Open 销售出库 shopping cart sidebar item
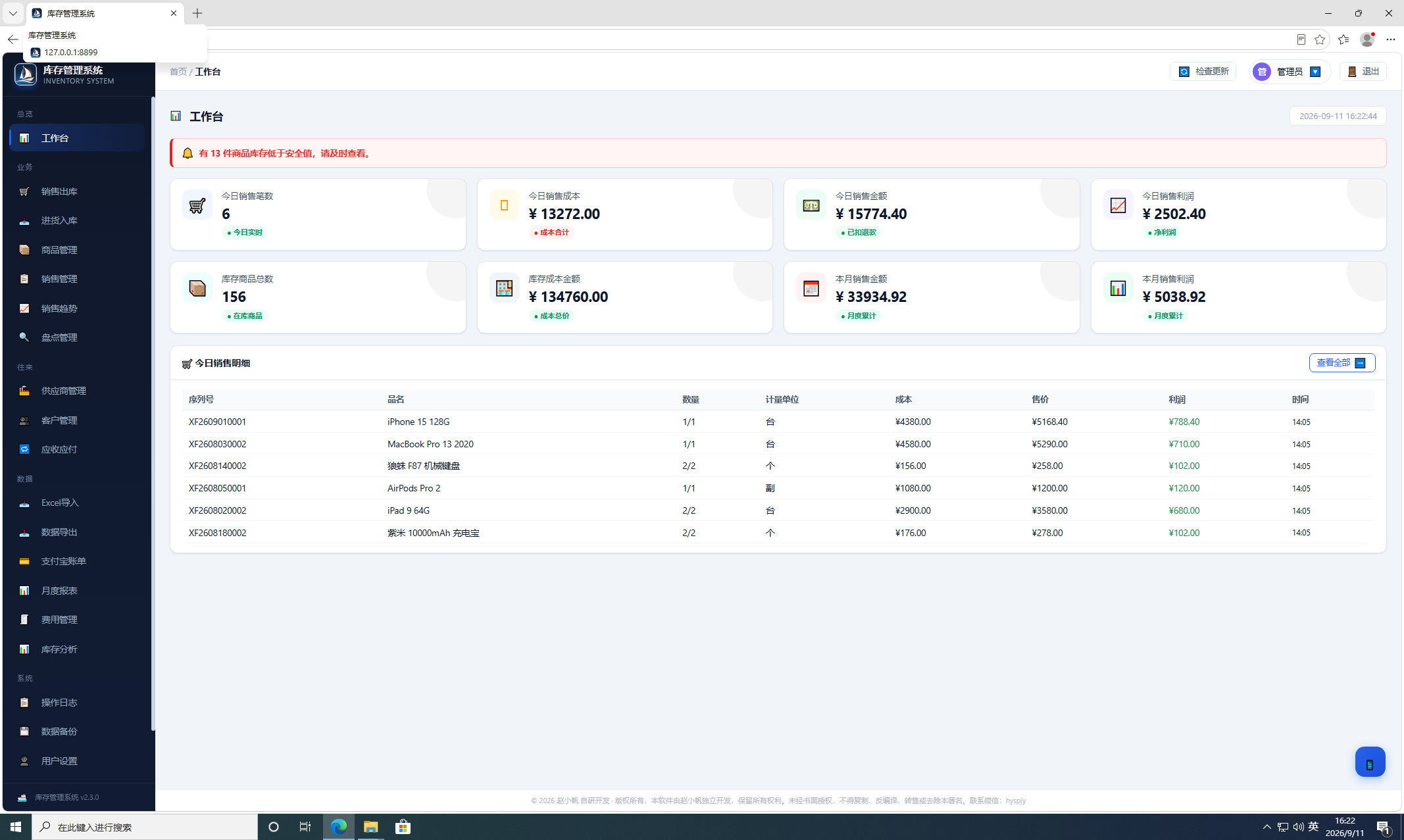The image size is (1404, 840). click(77, 191)
